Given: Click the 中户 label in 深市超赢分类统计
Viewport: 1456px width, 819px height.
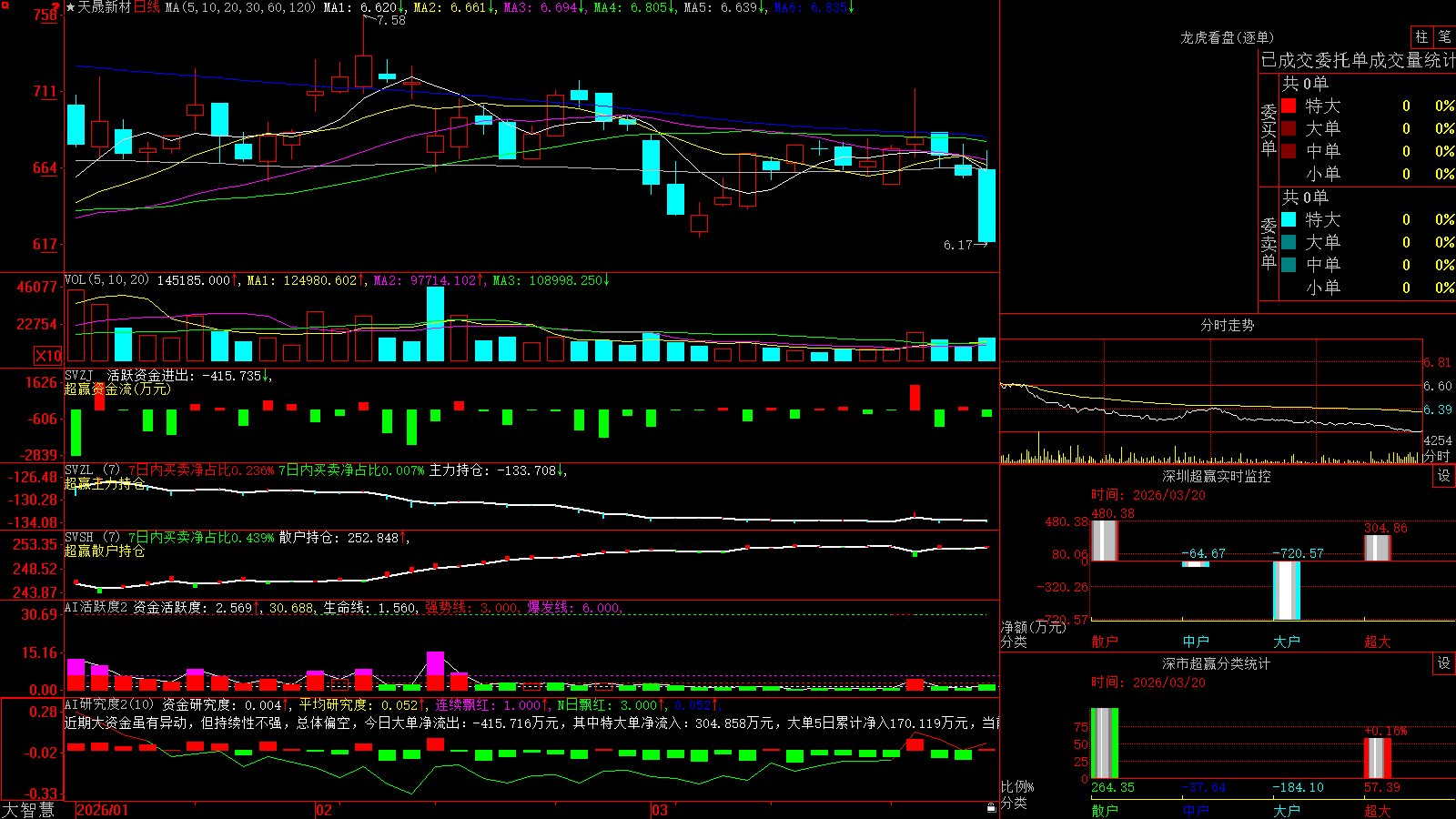Looking at the screenshot, I should [1196, 811].
